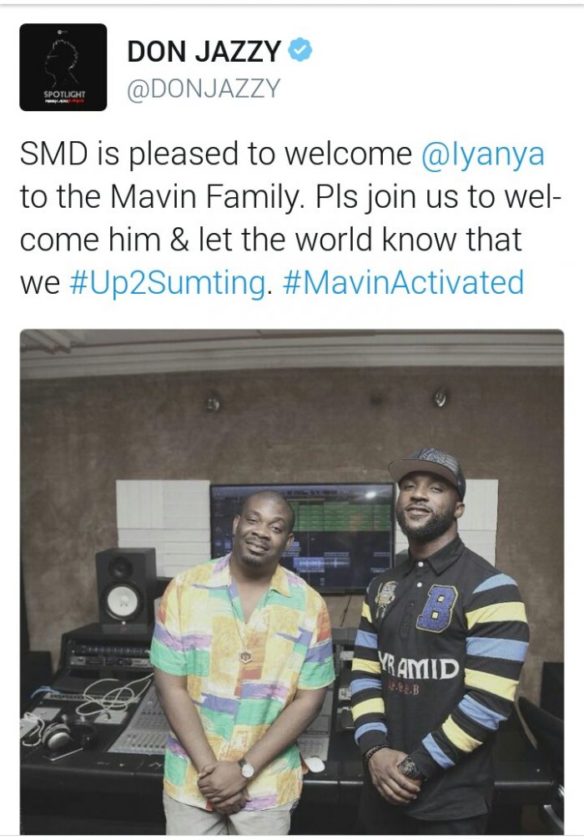Image resolution: width=584 pixels, height=840 pixels.
Task: Click the letter B patch on sweater
Action: coord(437,608)
